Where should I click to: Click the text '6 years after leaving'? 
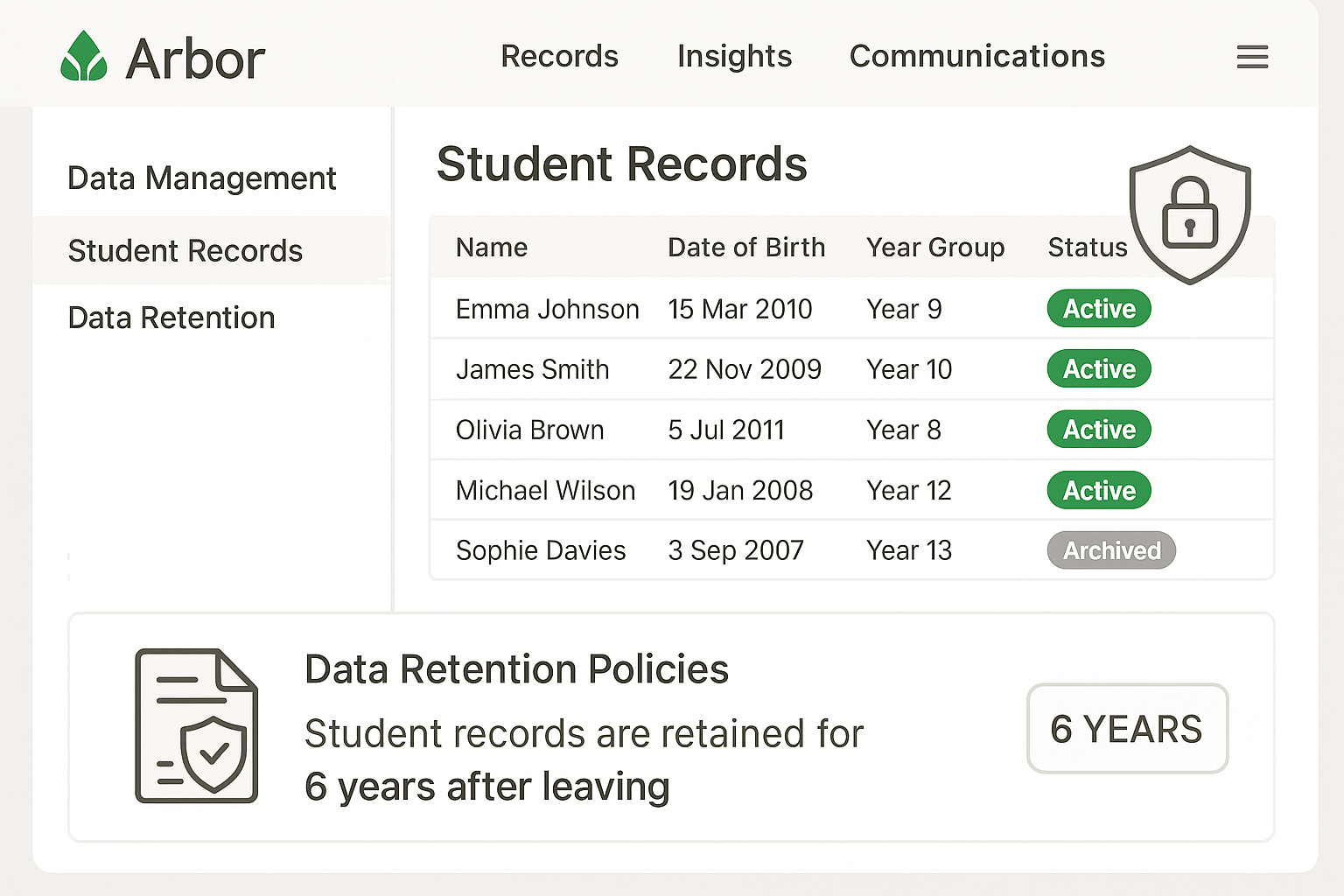pyautogui.click(x=486, y=787)
